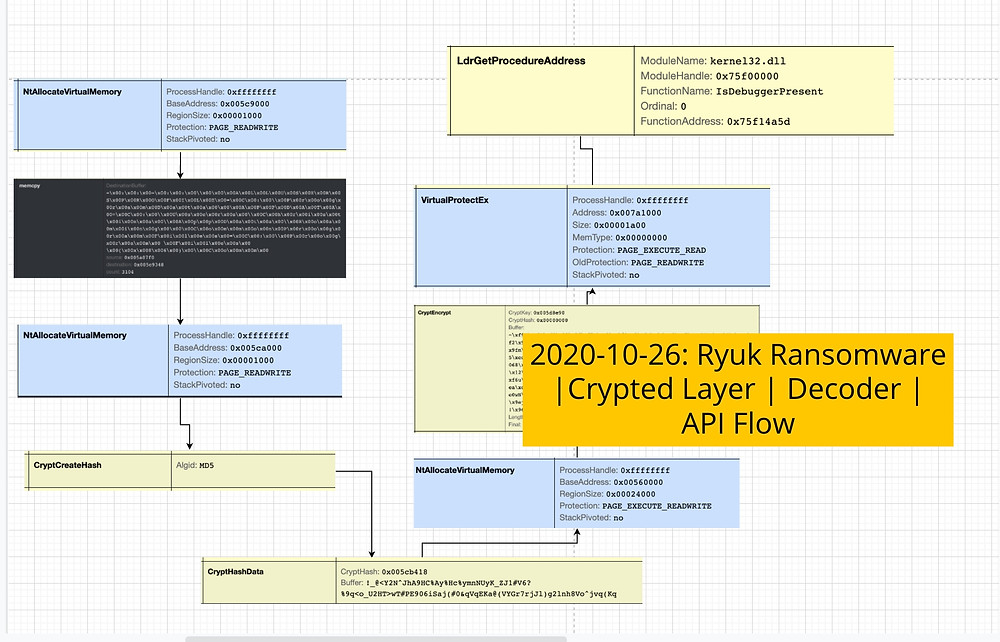
Task: Click "CryptHash: 0x005cb418" text
Action: point(384,572)
